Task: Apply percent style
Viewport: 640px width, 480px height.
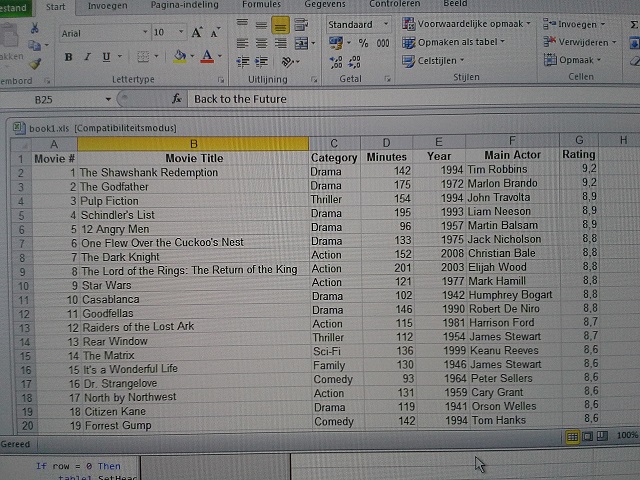Action: [363, 43]
